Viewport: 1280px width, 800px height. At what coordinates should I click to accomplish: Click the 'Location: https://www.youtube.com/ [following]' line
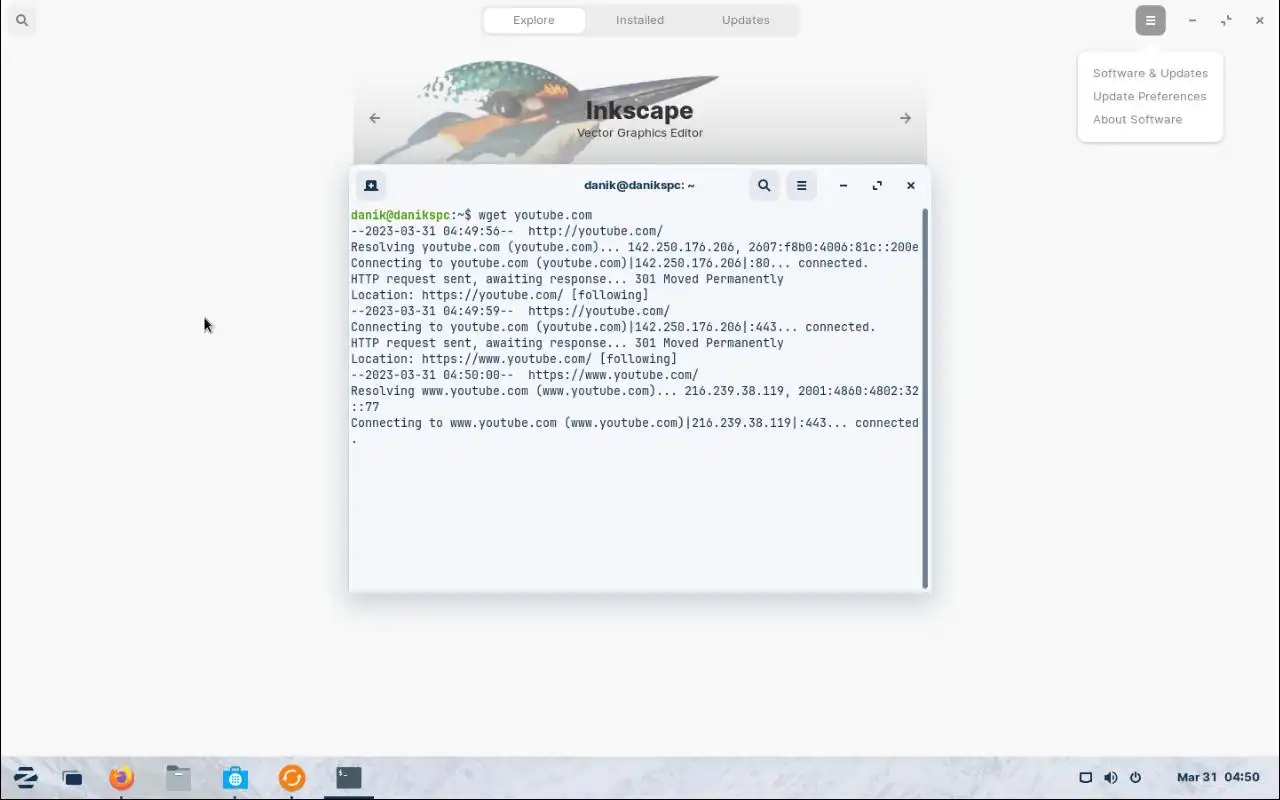tap(514, 359)
